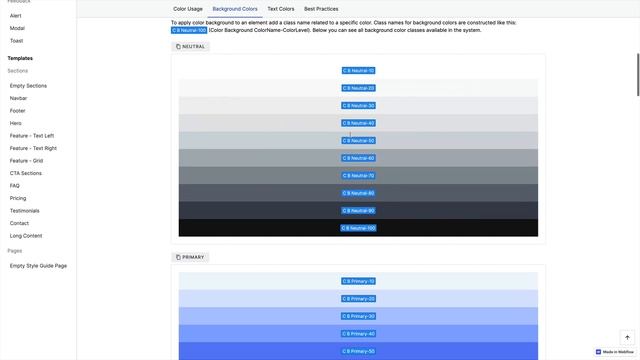Click the C B Neutral-10 swatch label
The image size is (640, 360).
point(358,71)
